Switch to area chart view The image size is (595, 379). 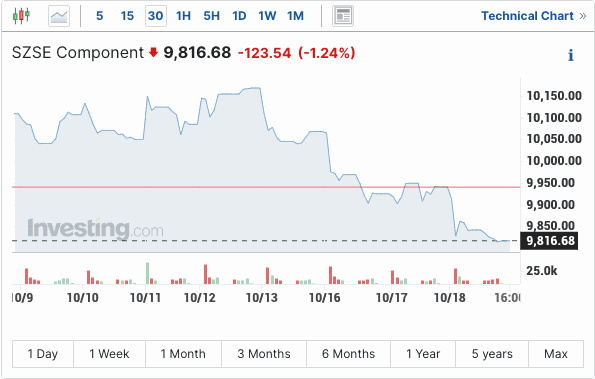pos(59,16)
